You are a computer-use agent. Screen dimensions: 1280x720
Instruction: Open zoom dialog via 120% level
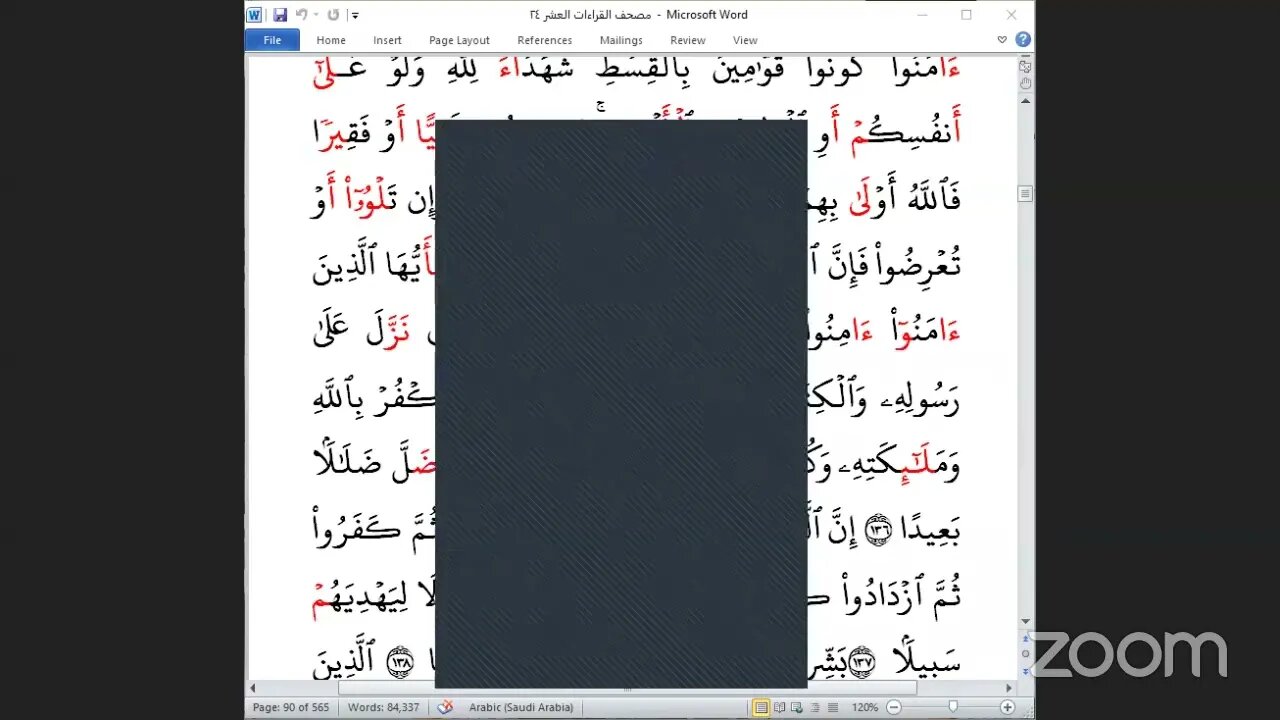coord(865,708)
